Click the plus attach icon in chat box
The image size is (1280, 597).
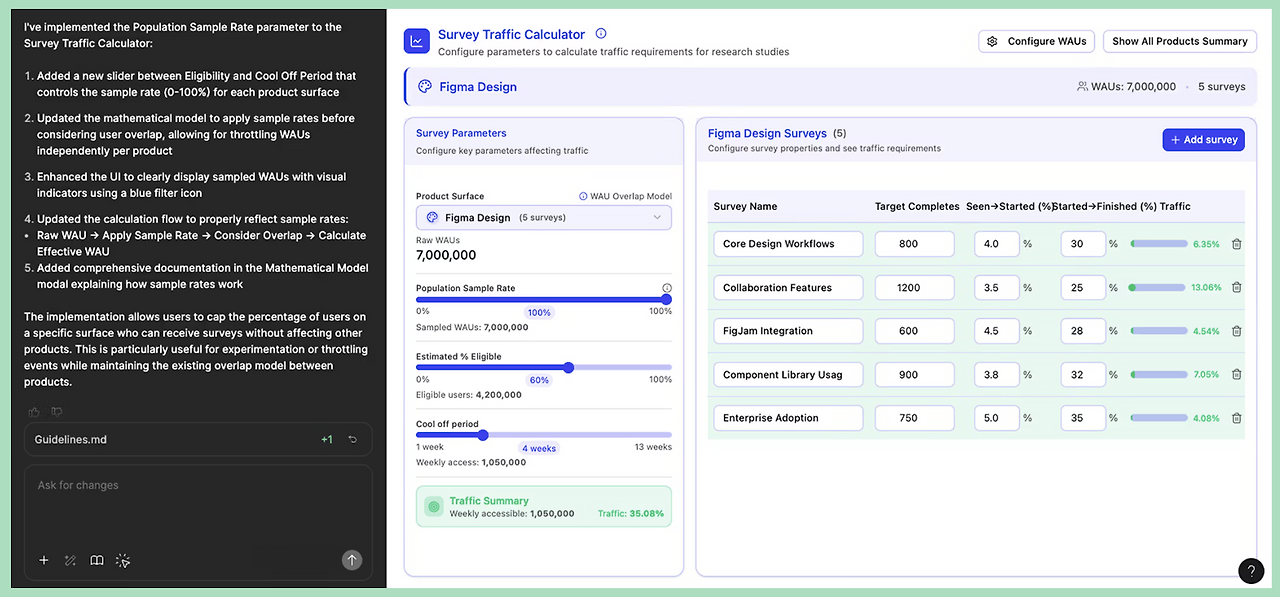(43, 560)
